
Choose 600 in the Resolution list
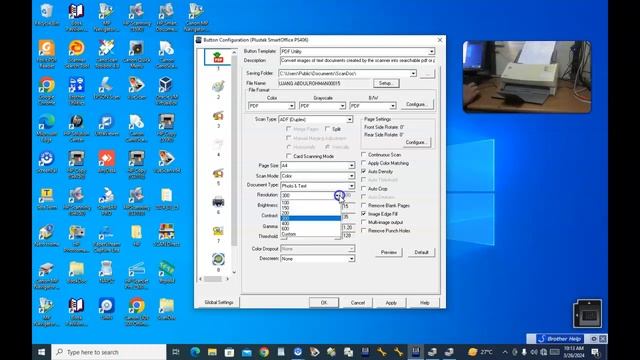(x=311, y=229)
